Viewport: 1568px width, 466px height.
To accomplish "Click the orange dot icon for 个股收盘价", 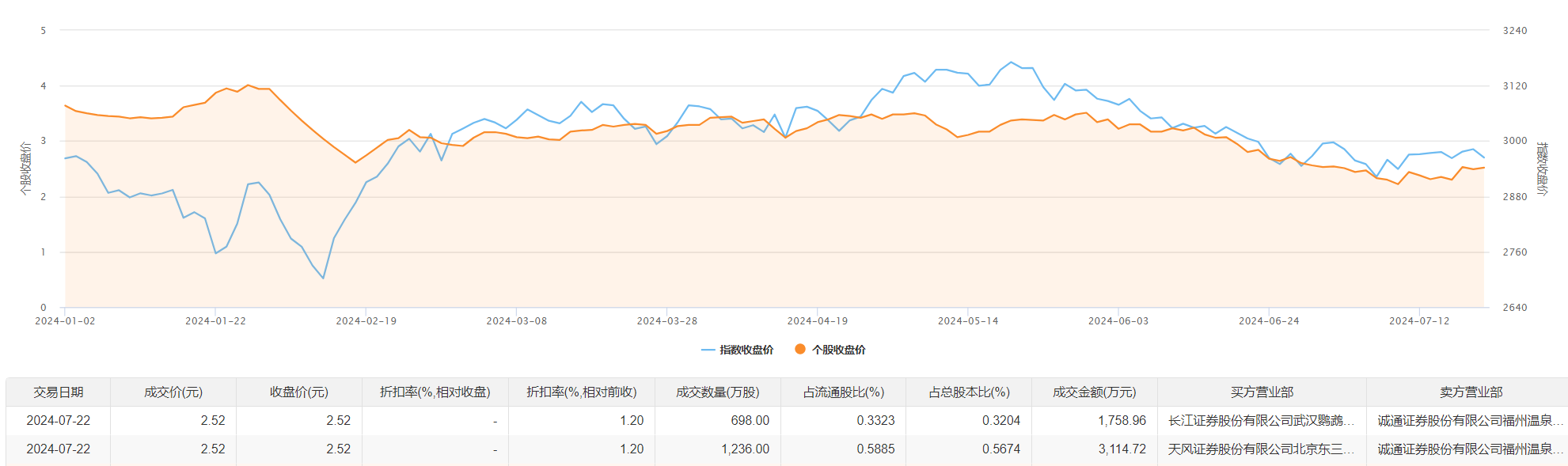I will coord(800,349).
